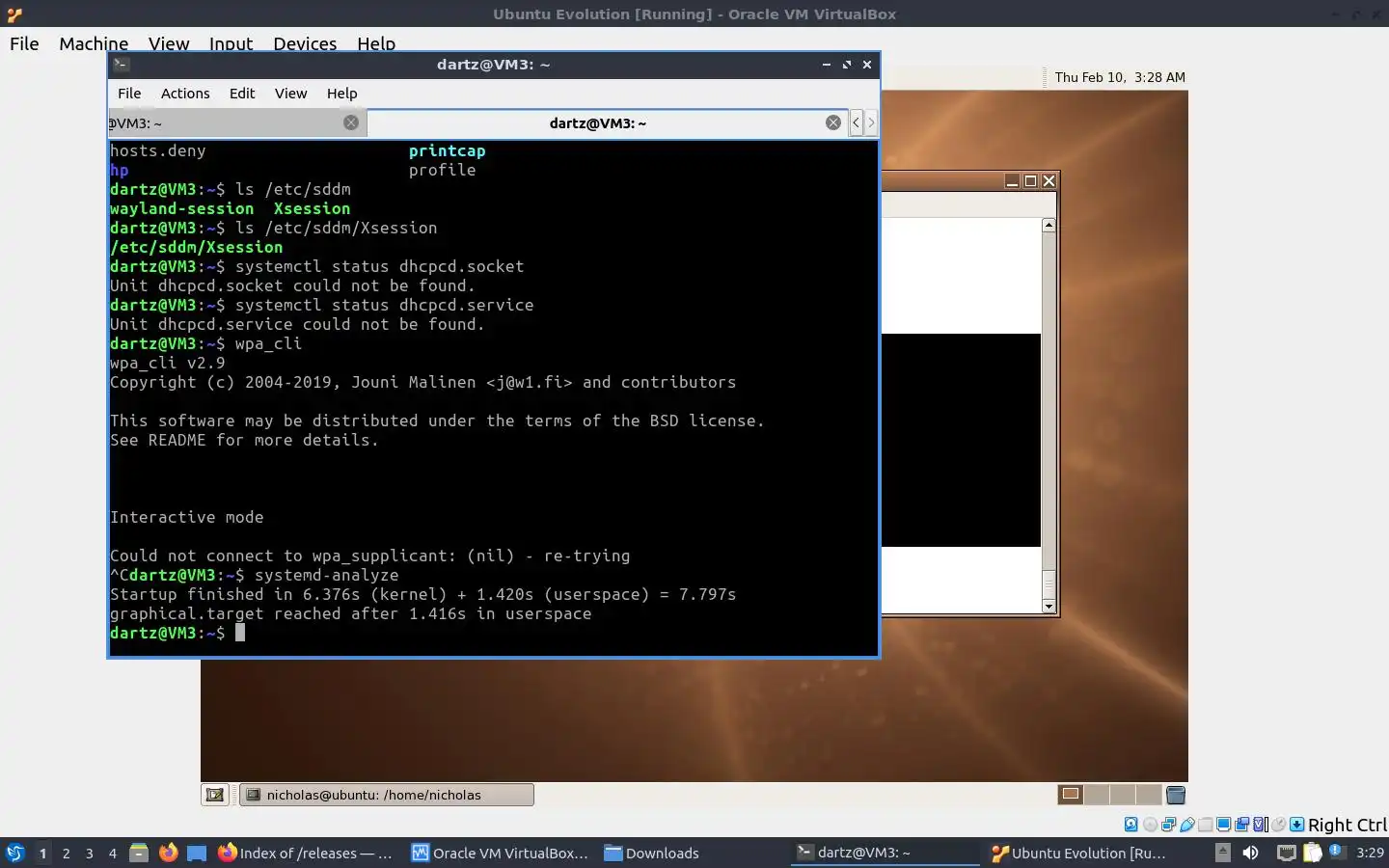
Task: Click the blue show desktop icon on host panel
Action: pyautogui.click(x=197, y=853)
